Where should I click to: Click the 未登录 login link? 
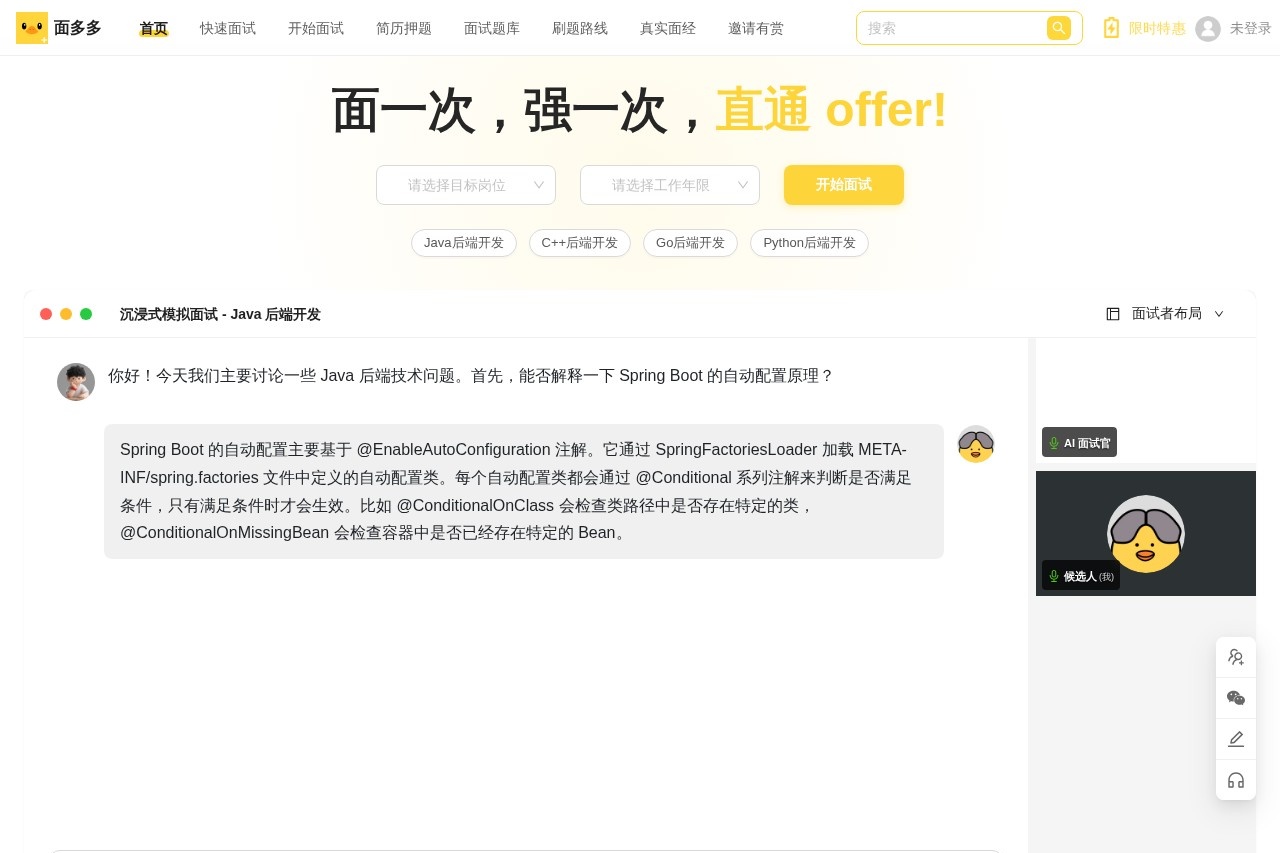point(1250,28)
